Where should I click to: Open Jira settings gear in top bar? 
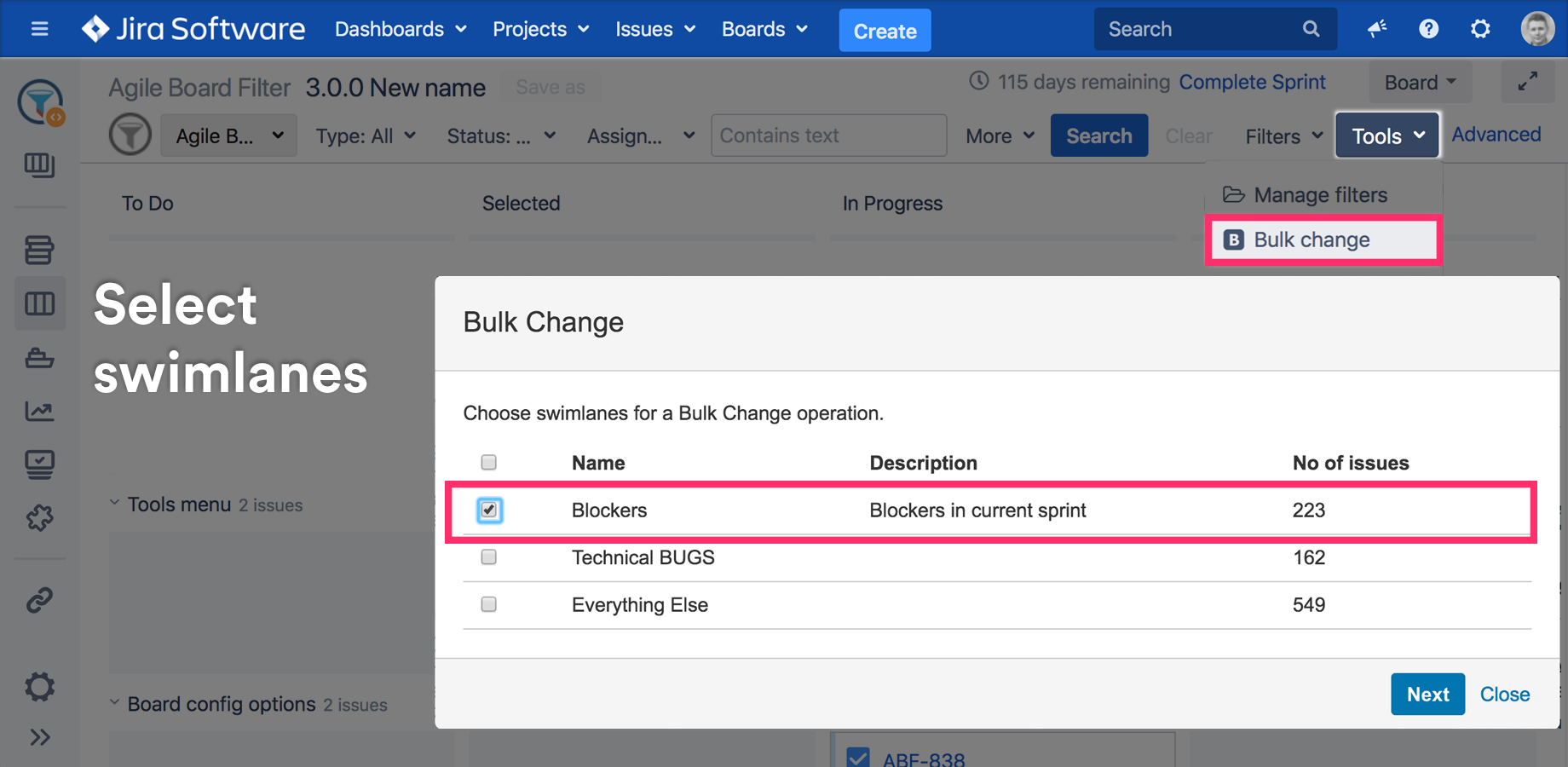point(1480,29)
